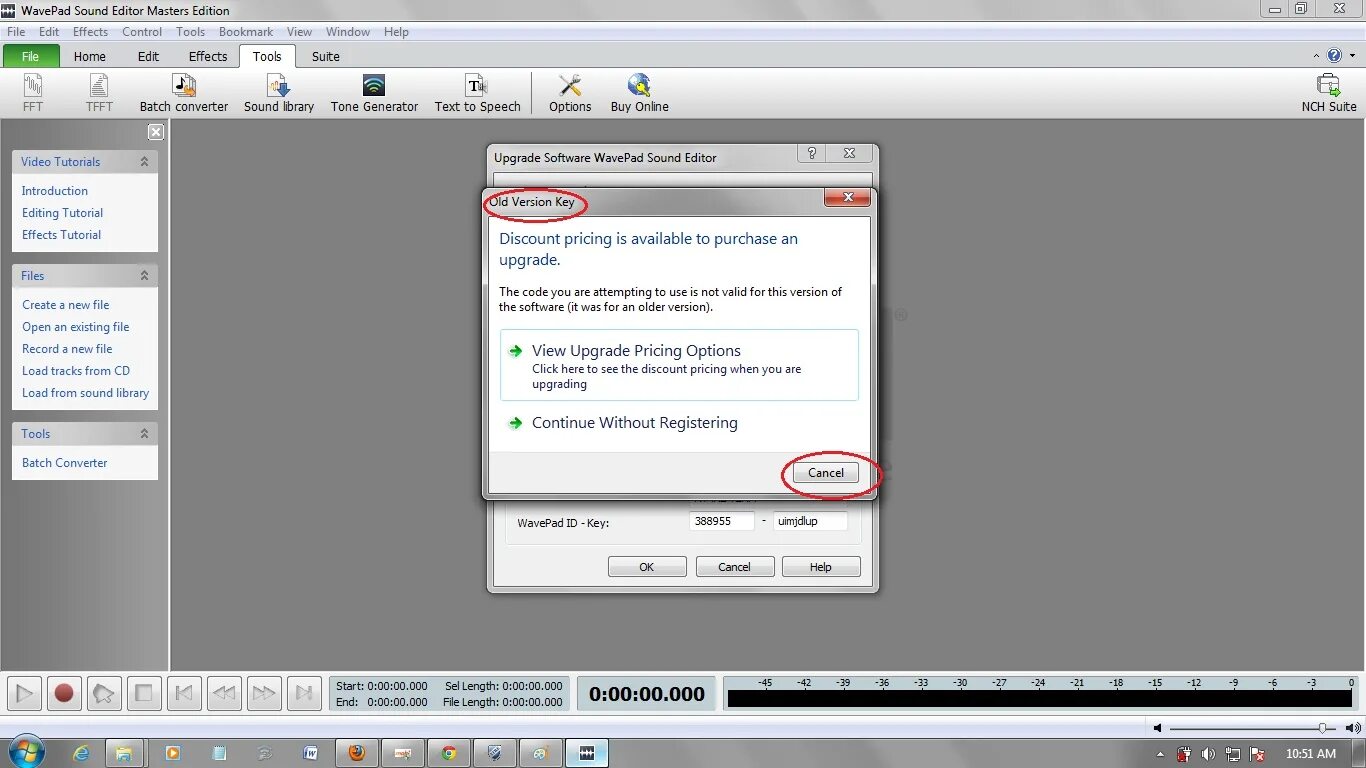Open Google Chrome from the taskbar
Image resolution: width=1366 pixels, height=768 pixels.
point(449,753)
